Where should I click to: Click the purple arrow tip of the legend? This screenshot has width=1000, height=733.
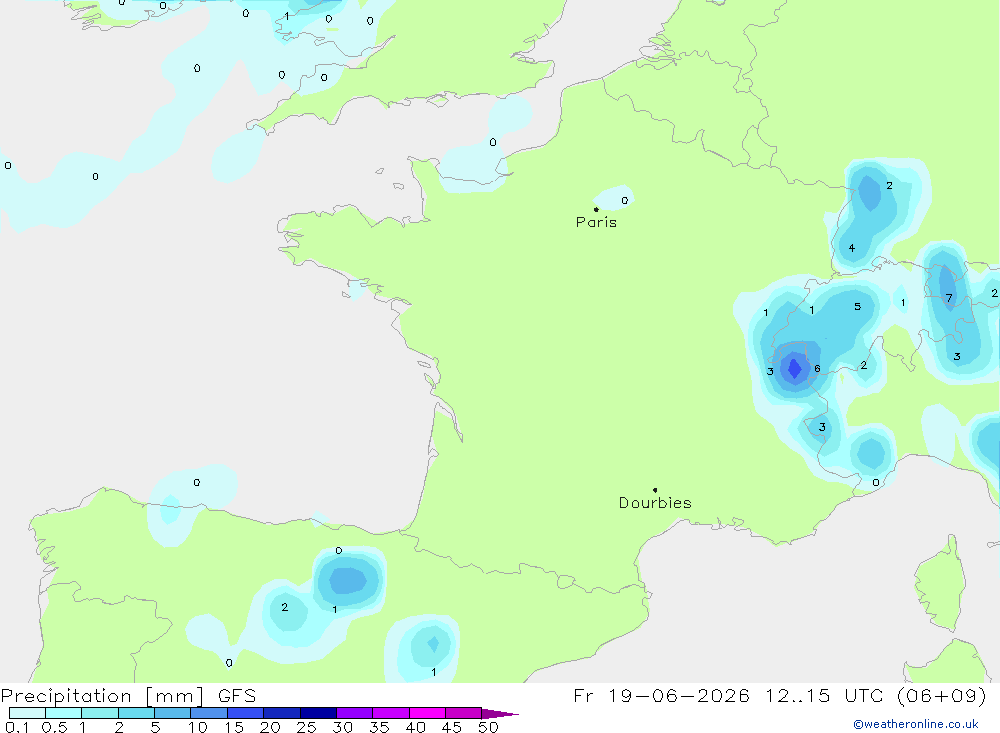(500, 713)
